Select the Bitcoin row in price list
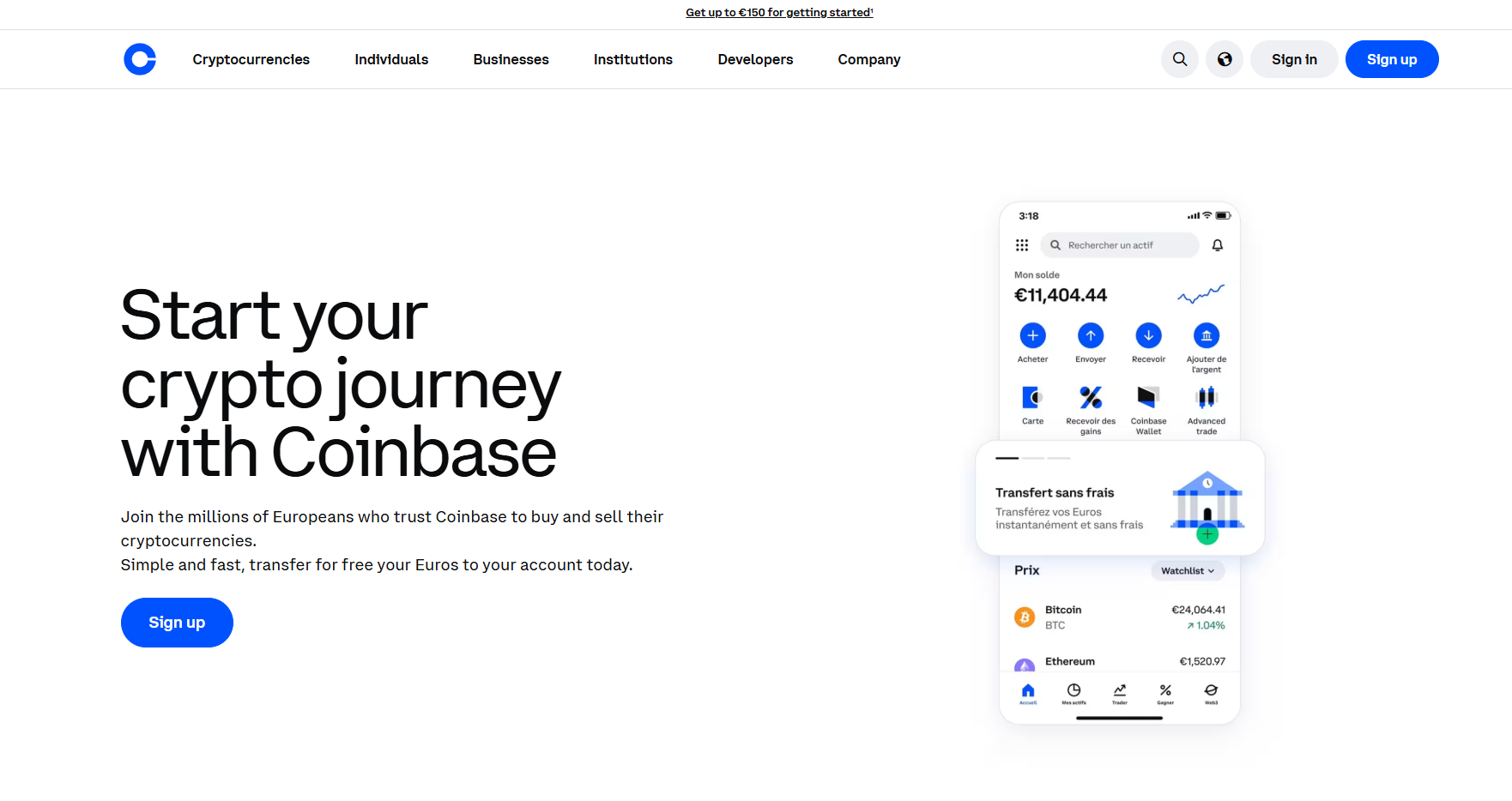 pos(1120,617)
